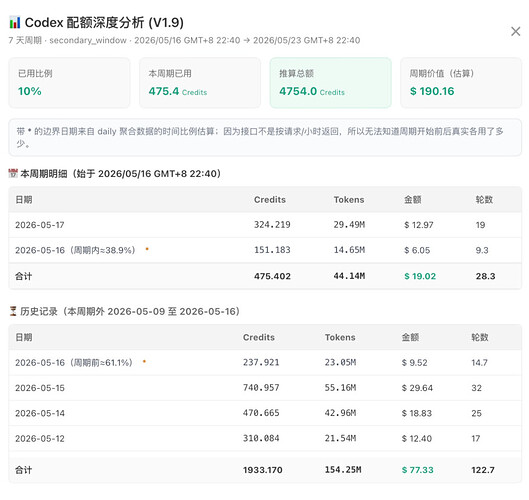The width and height of the screenshot is (529, 500).
Task: Click current cycle total tokens 44.14M
Action: [x=349, y=276]
